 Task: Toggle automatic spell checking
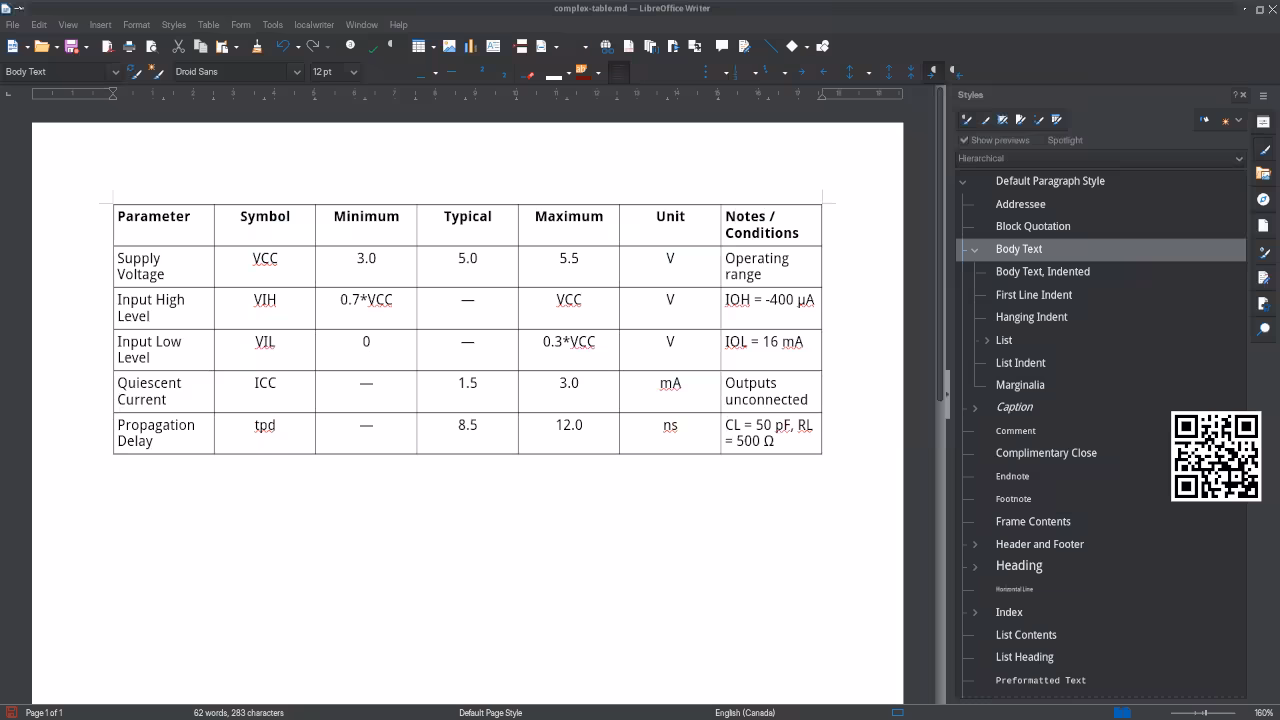372,46
